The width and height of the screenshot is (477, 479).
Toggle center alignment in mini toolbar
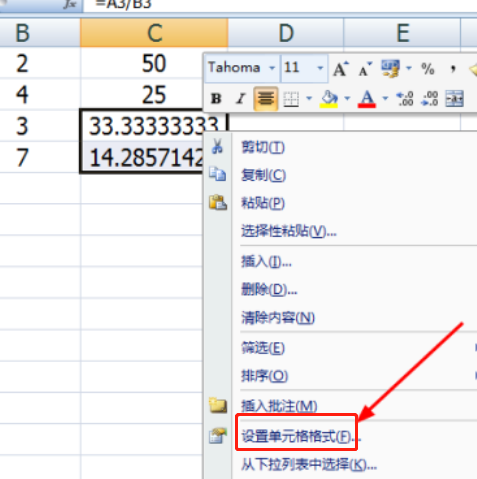click(266, 99)
